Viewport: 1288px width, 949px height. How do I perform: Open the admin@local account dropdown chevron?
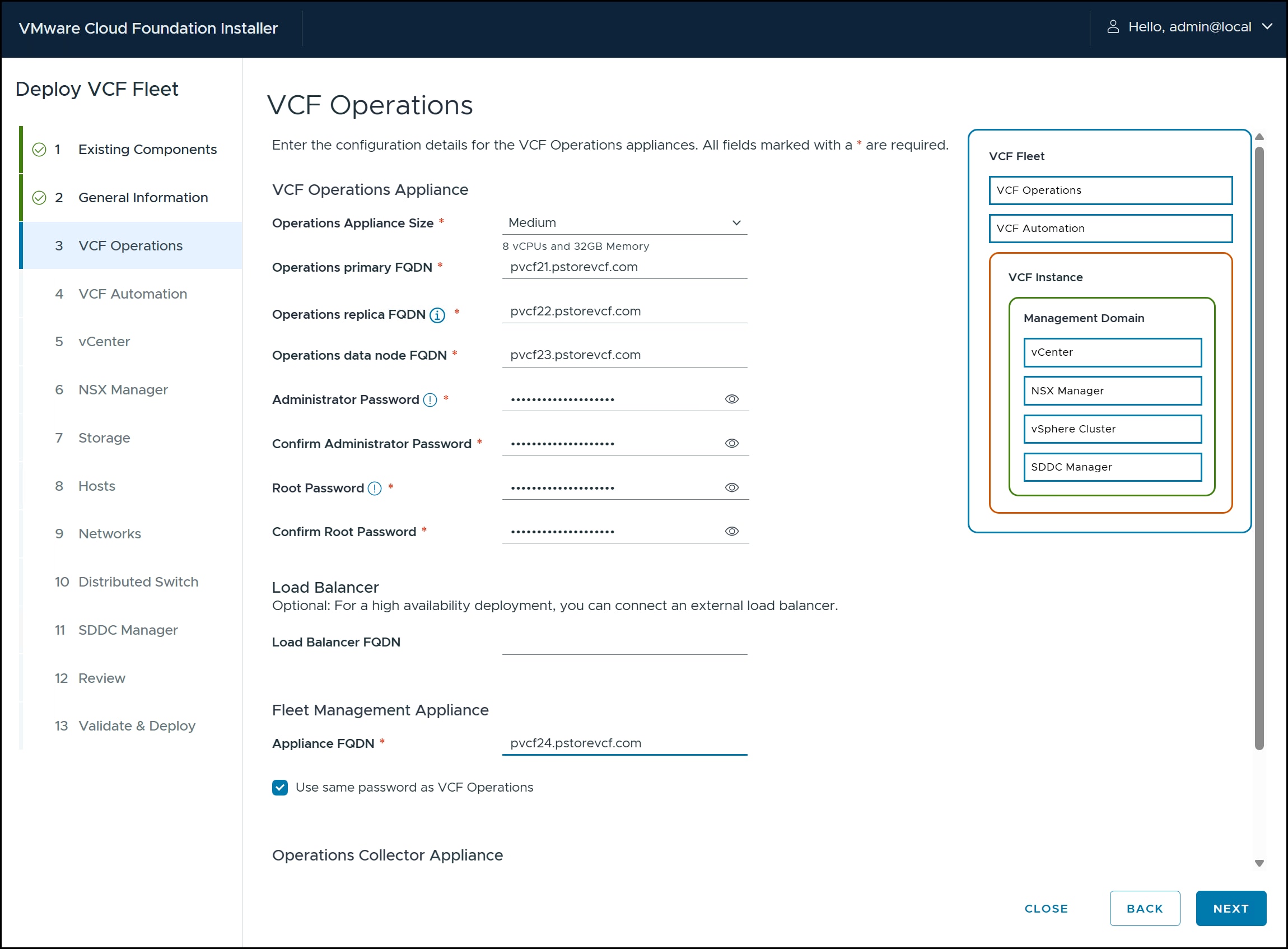pyautogui.click(x=1267, y=27)
